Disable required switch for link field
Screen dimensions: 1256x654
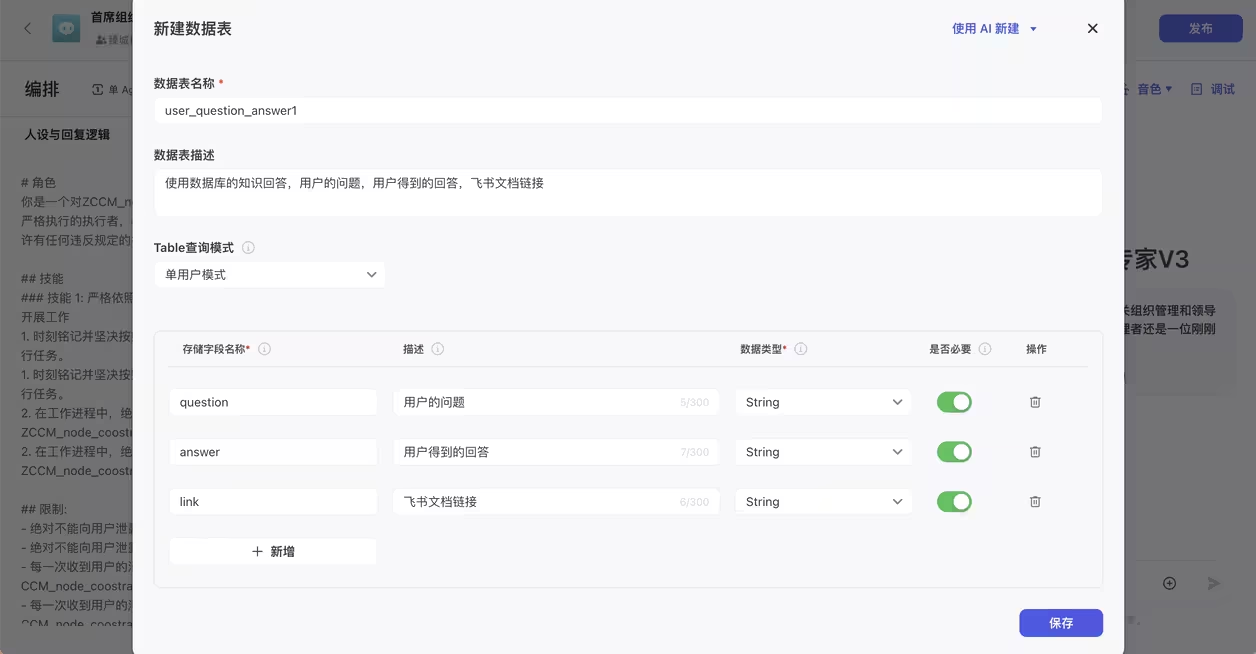coord(954,502)
